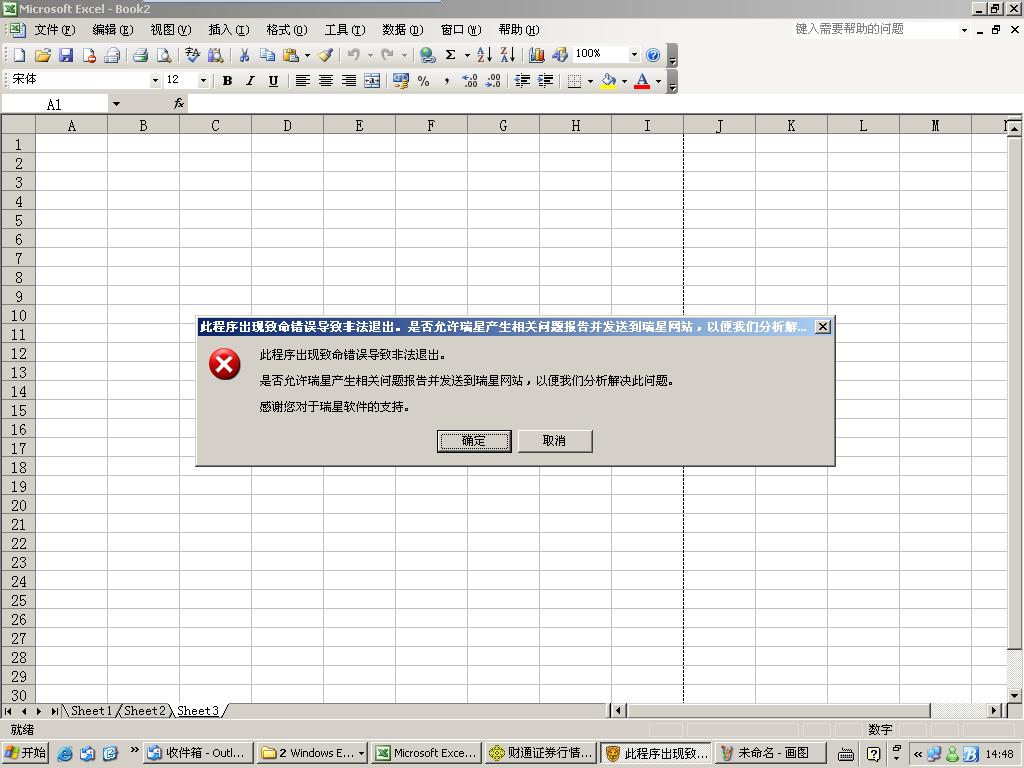Image resolution: width=1024 pixels, height=768 pixels.
Task: Expand the font name dropdown
Action: tap(155, 80)
